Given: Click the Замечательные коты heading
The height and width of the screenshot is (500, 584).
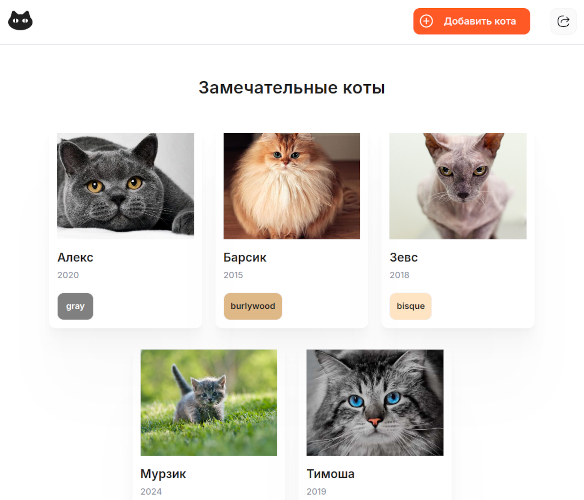Looking at the screenshot, I should pyautogui.click(x=292, y=88).
